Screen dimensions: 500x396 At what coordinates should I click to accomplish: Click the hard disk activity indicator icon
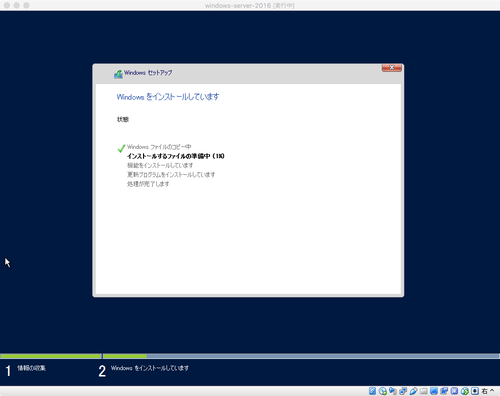372,391
